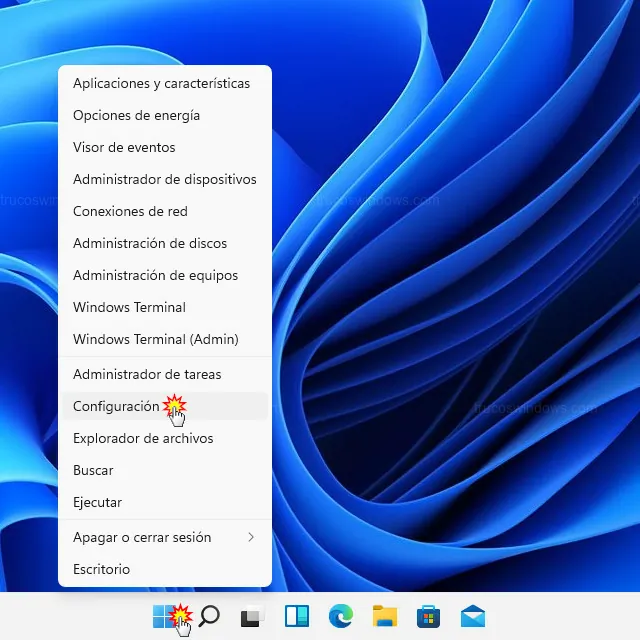Select Aplicaciones y características
640x640 pixels.
click(161, 83)
